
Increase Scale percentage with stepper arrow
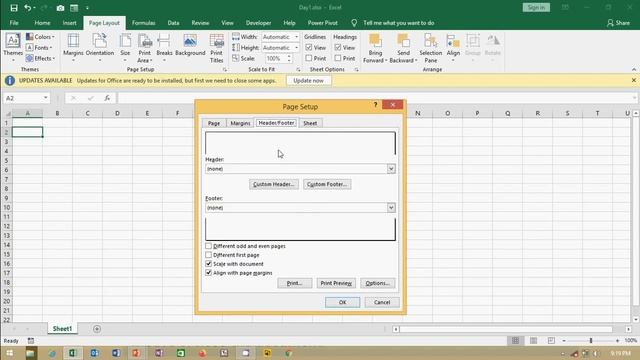(289, 56)
